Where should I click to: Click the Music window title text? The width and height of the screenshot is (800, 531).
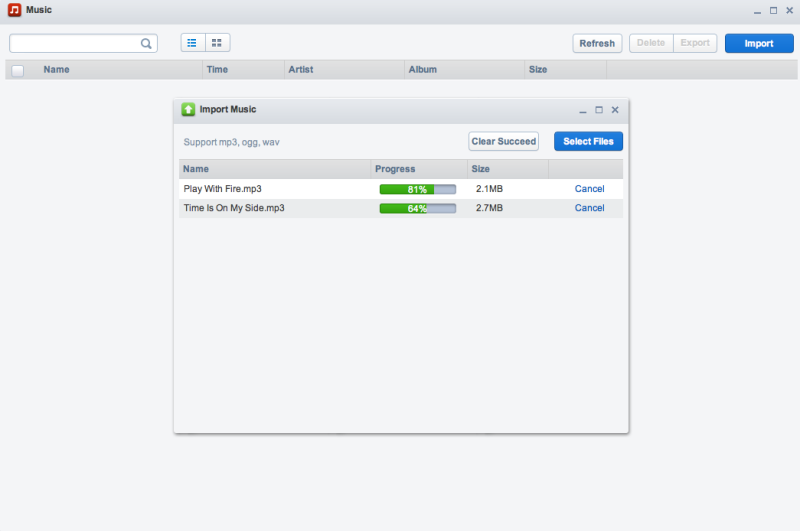click(39, 10)
